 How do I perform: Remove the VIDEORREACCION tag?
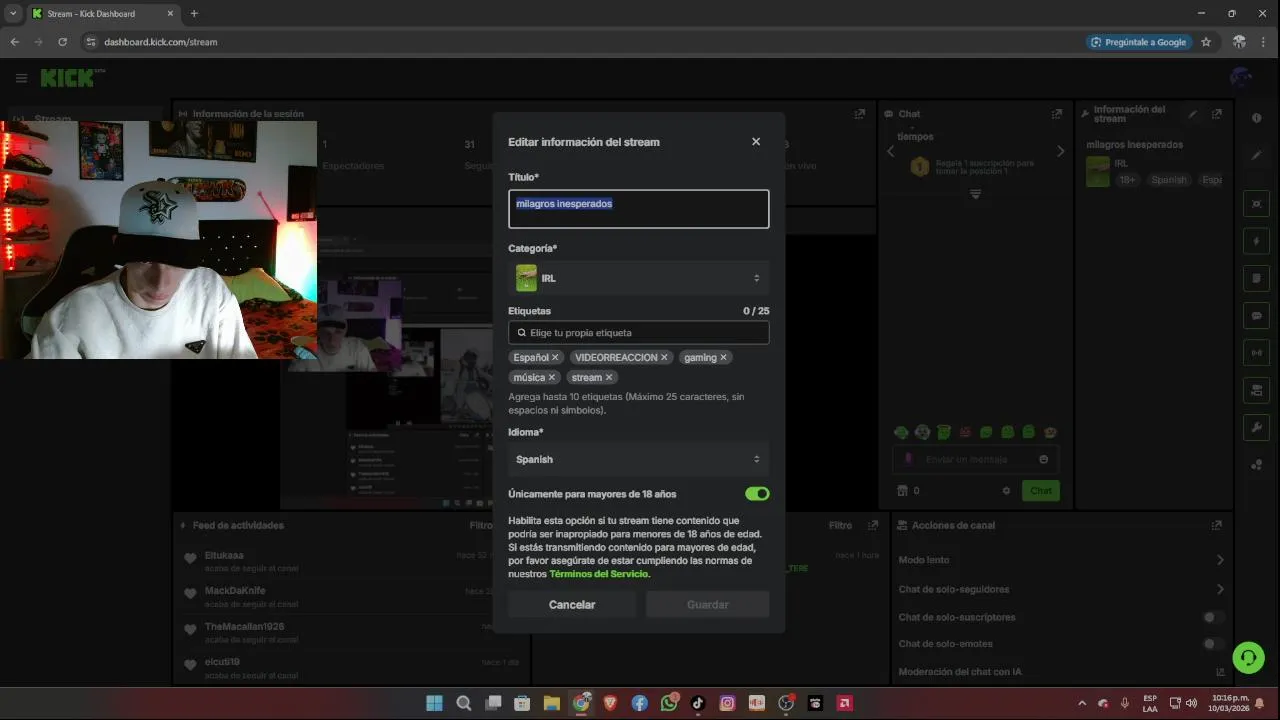coord(664,357)
